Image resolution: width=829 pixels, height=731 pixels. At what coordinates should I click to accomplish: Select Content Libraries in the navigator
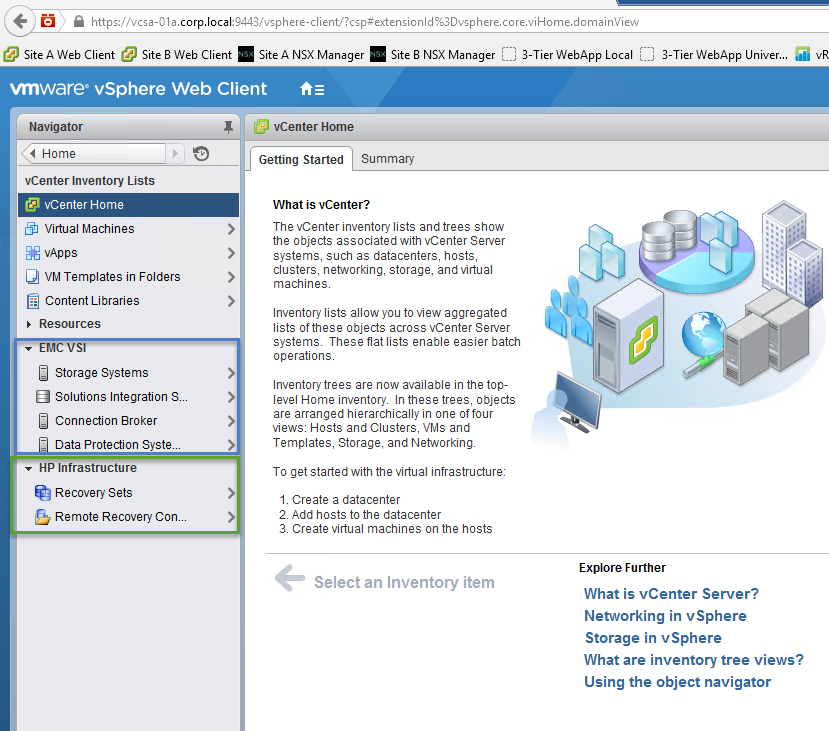128,301
